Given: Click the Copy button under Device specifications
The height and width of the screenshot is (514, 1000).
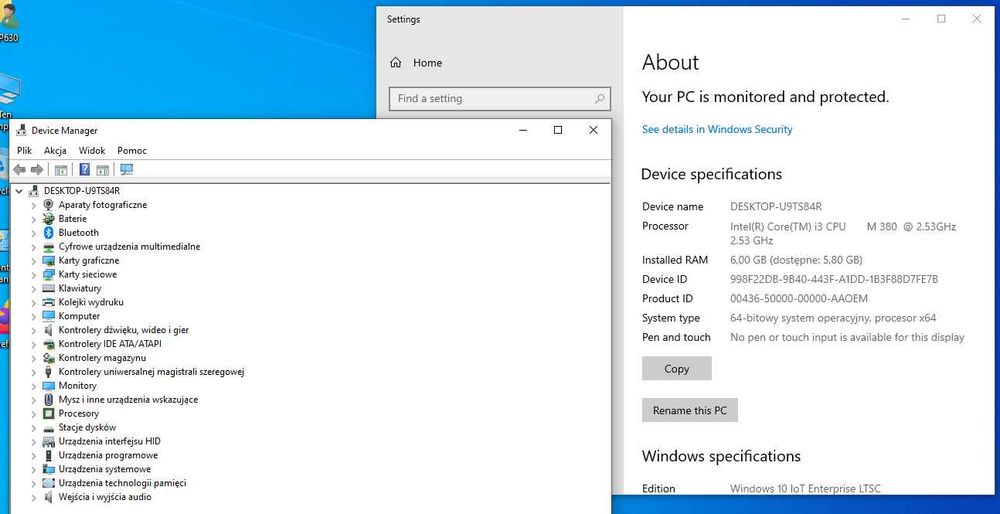Looking at the screenshot, I should click(x=677, y=369).
